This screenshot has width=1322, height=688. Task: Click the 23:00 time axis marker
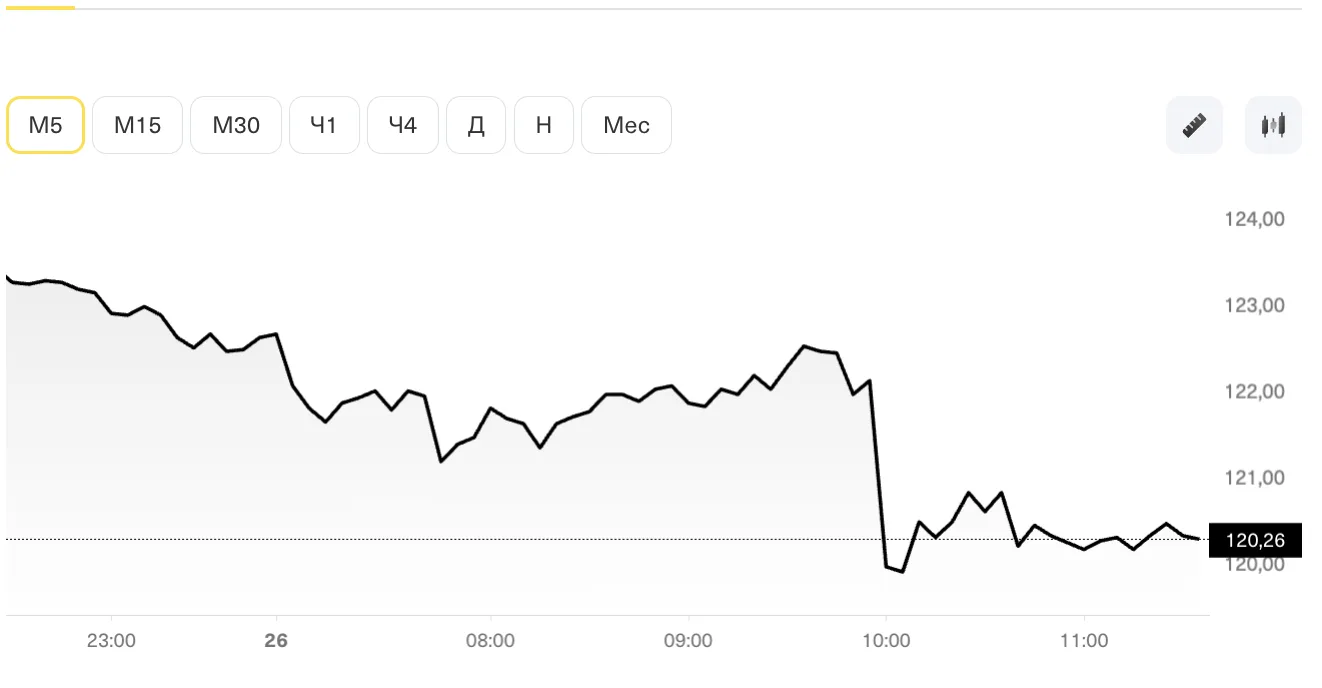[111, 641]
